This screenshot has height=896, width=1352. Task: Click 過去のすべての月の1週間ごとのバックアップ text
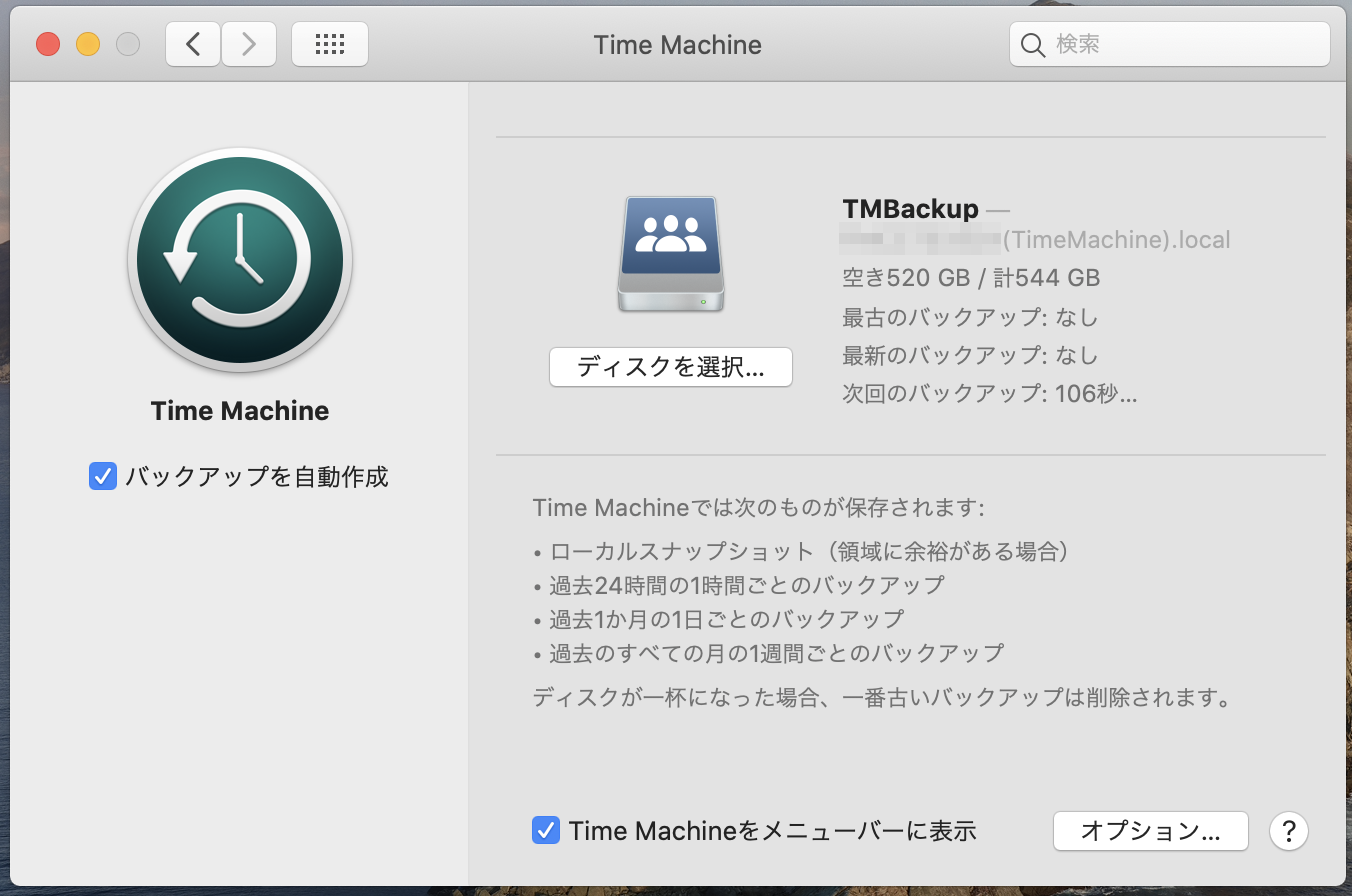click(x=777, y=653)
